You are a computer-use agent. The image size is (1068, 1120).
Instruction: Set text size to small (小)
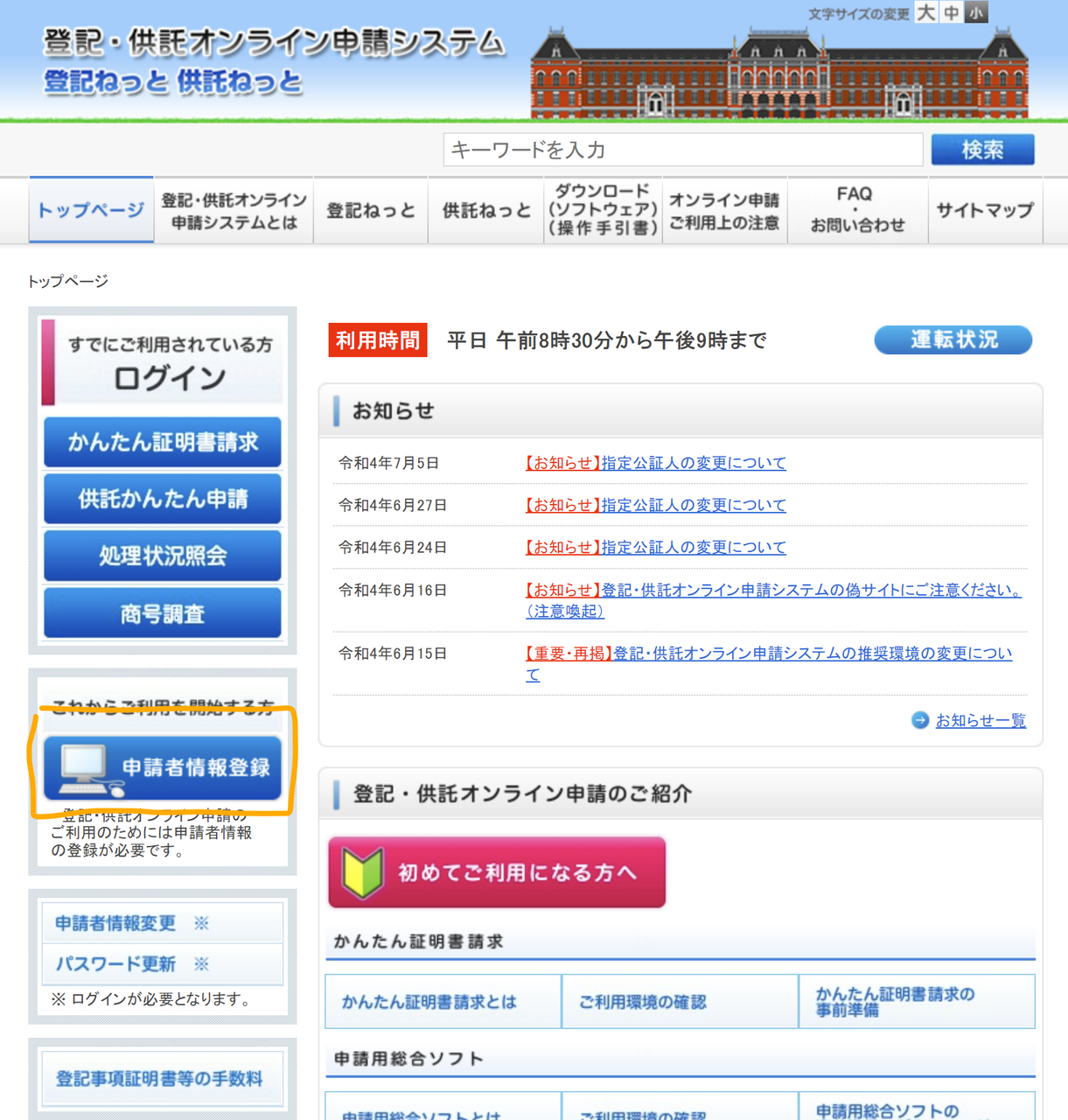coord(976,12)
